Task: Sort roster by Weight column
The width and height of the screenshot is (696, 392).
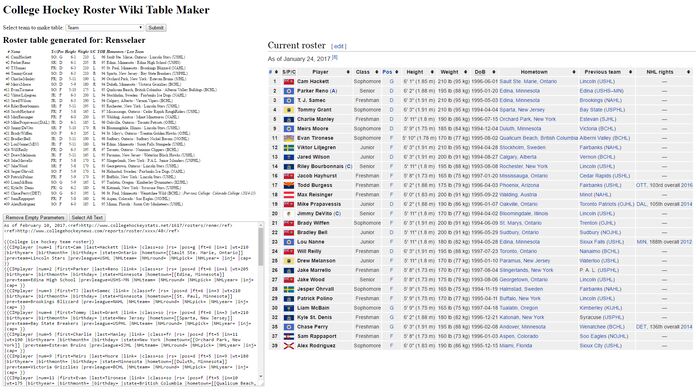Action: (453, 72)
